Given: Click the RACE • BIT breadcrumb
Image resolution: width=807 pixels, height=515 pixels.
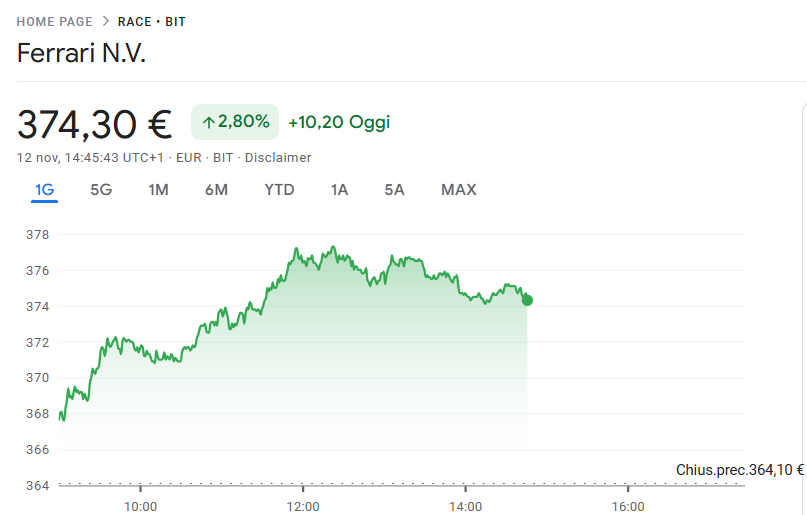Looking at the screenshot, I should pos(152,22).
